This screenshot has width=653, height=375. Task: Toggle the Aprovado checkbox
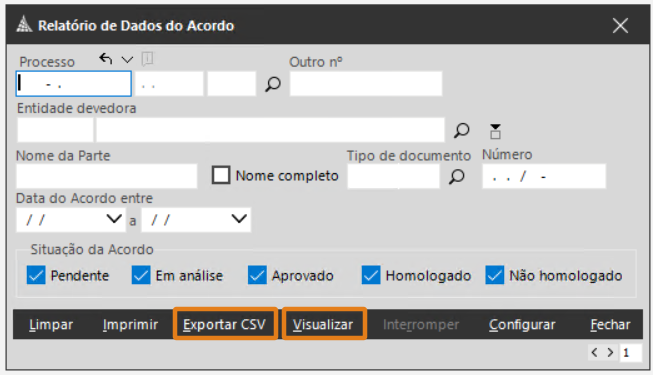[257, 275]
